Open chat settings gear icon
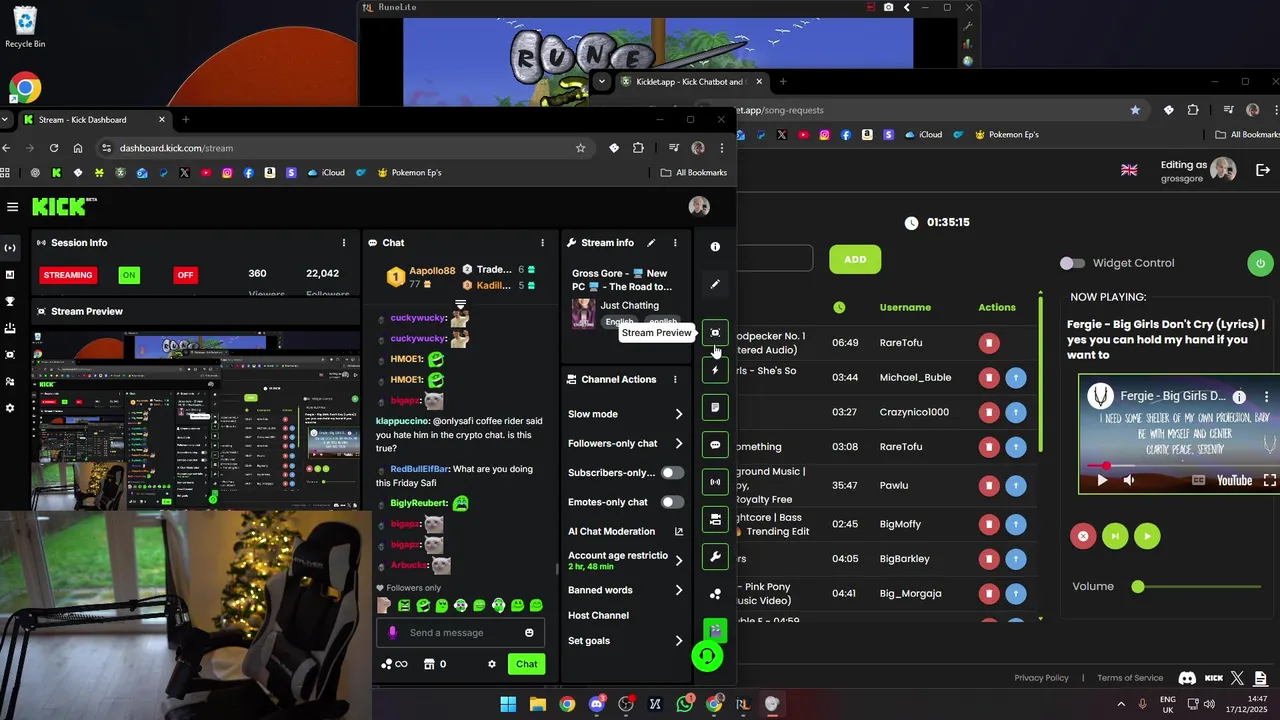The width and height of the screenshot is (1280, 720). point(491,664)
